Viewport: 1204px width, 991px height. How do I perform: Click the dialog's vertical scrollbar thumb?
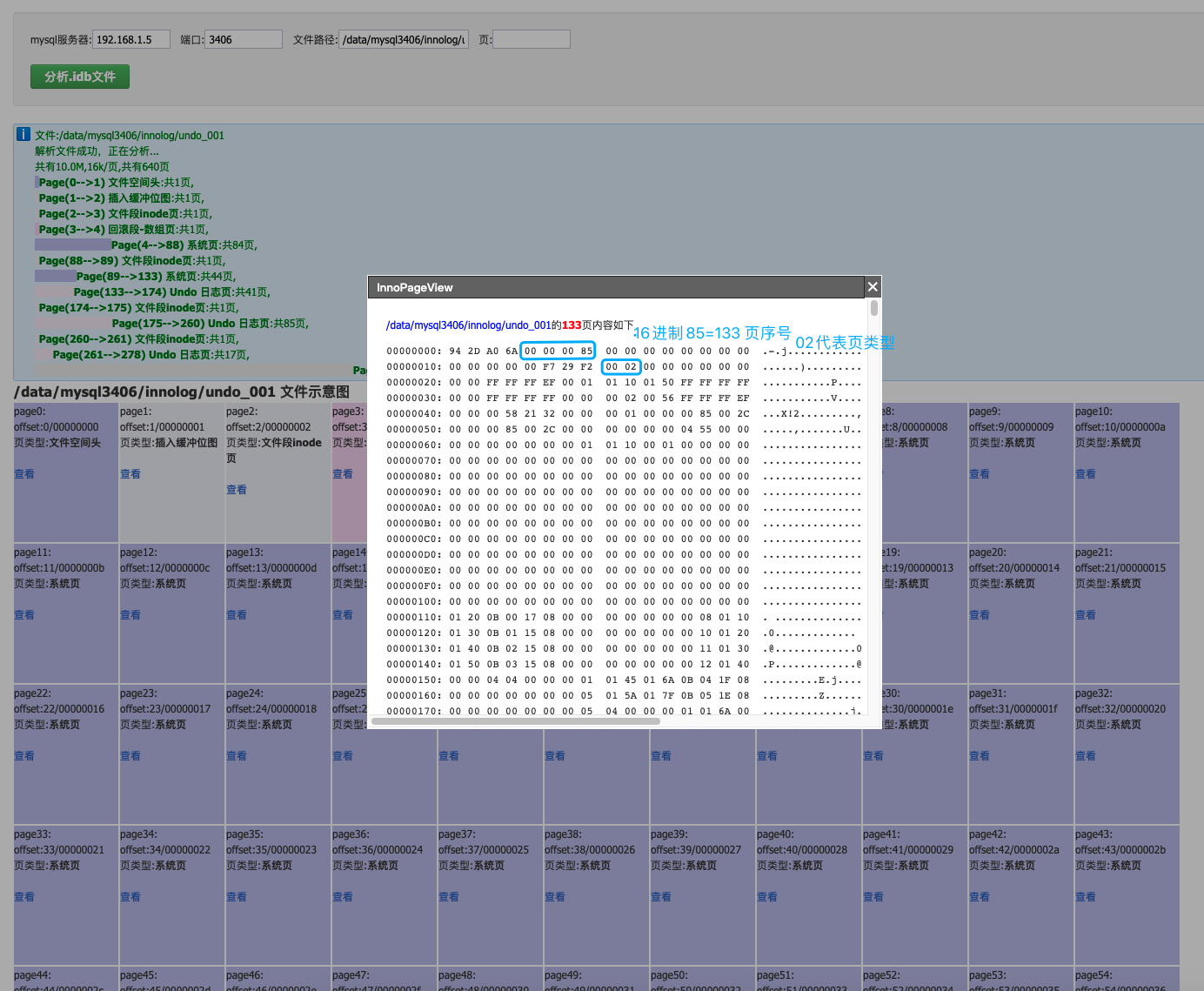873,309
